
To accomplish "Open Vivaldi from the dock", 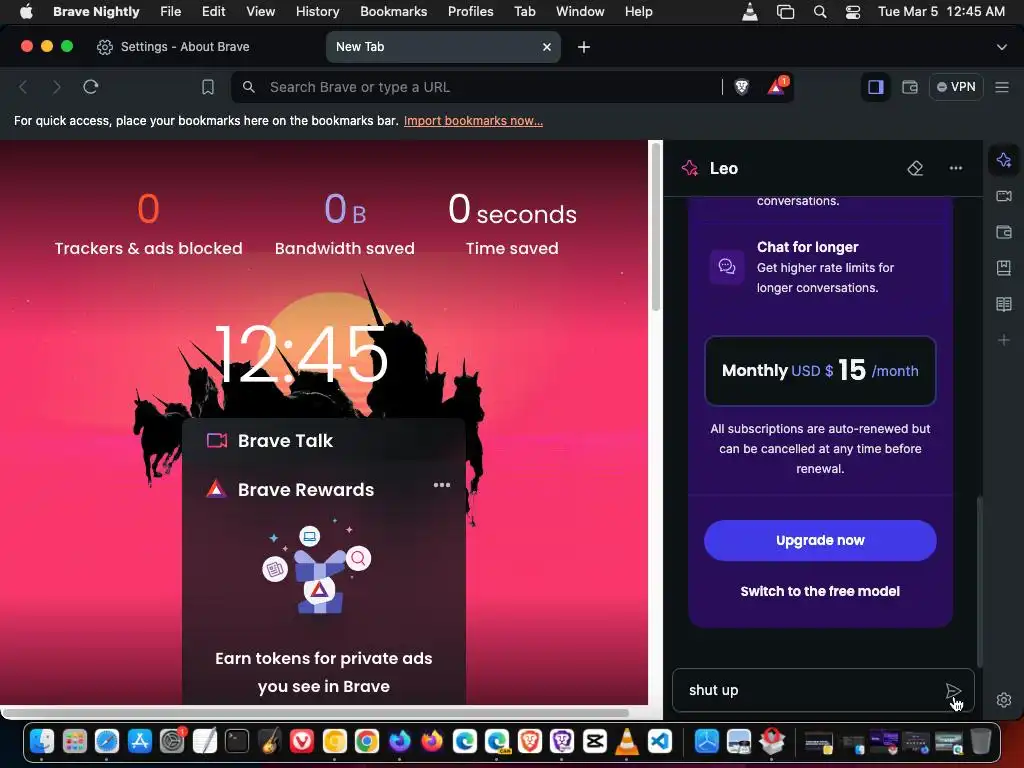I will tap(302, 741).
